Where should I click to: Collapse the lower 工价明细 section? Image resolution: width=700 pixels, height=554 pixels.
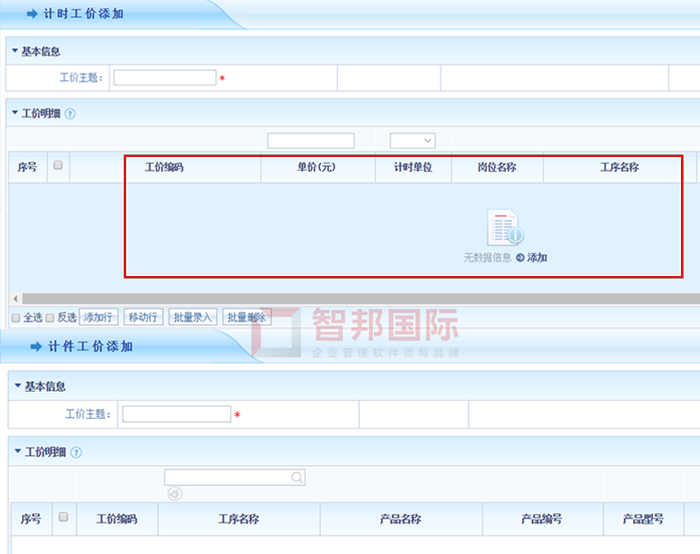coord(18,452)
